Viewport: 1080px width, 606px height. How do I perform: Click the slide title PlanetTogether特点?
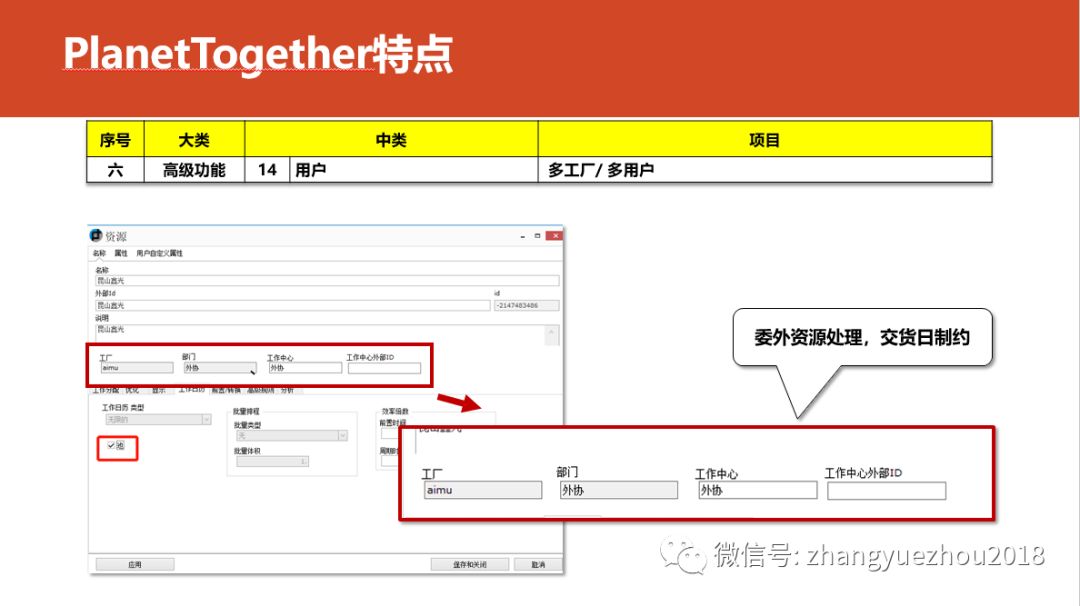(x=258, y=54)
